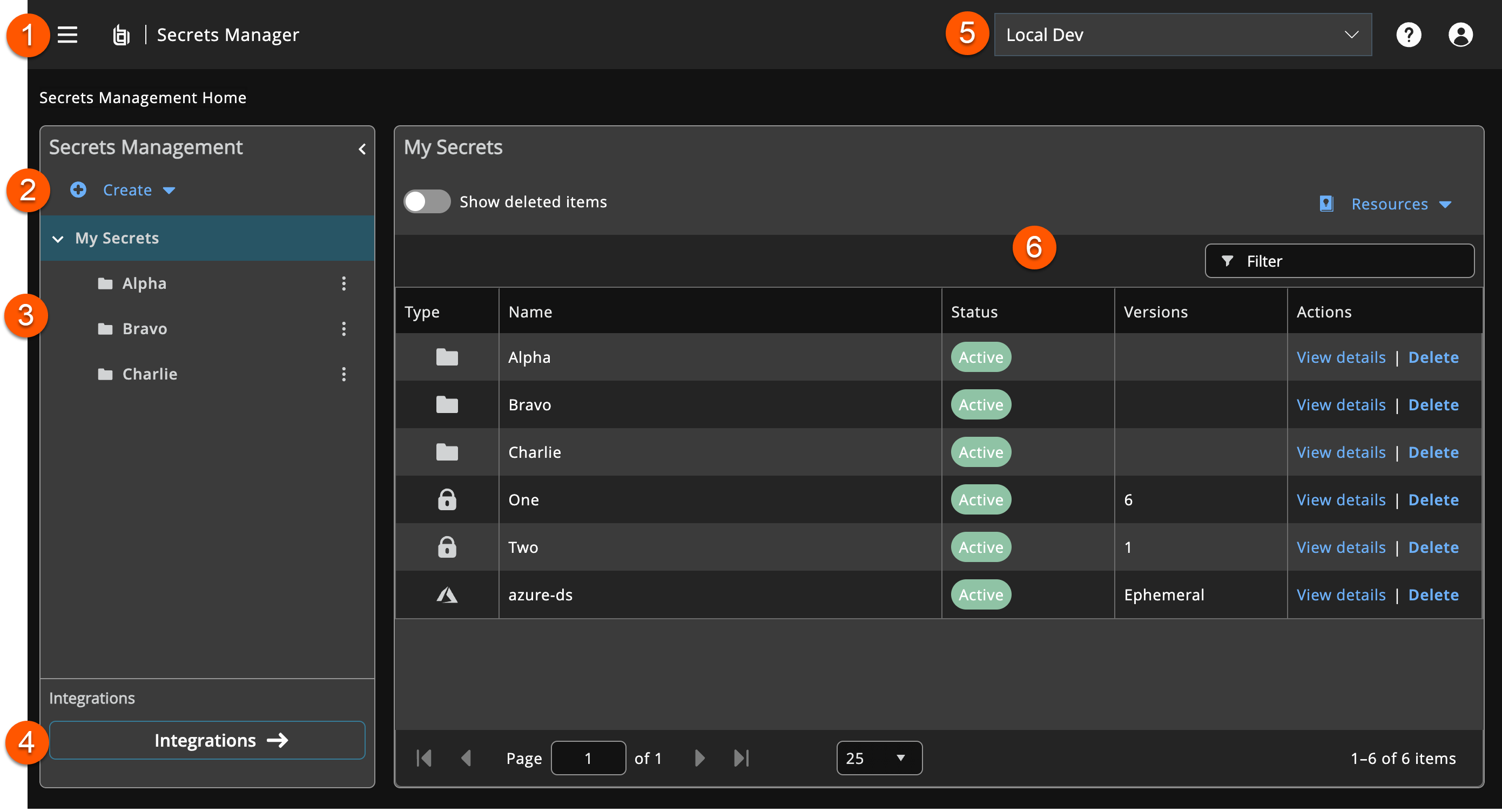The image size is (1502, 812).
Task: Go to the first page of results
Action: coord(424,758)
